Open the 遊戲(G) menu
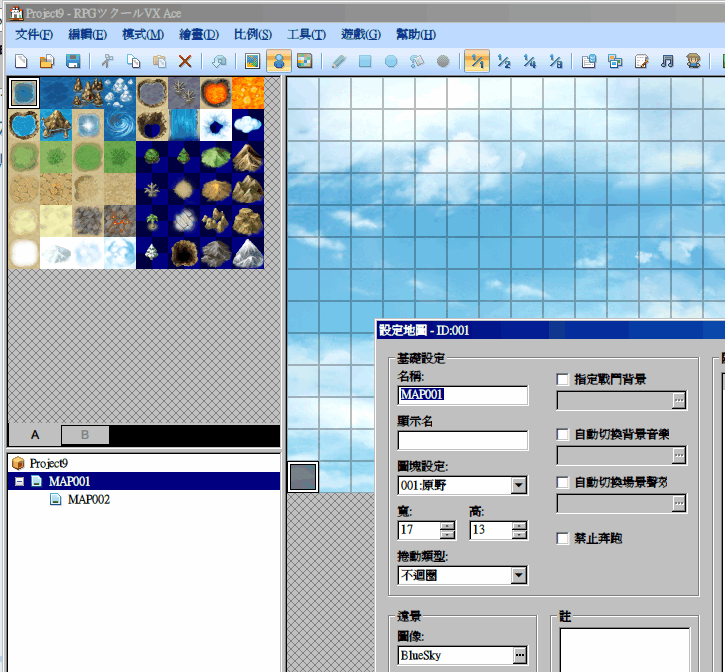 (361, 35)
